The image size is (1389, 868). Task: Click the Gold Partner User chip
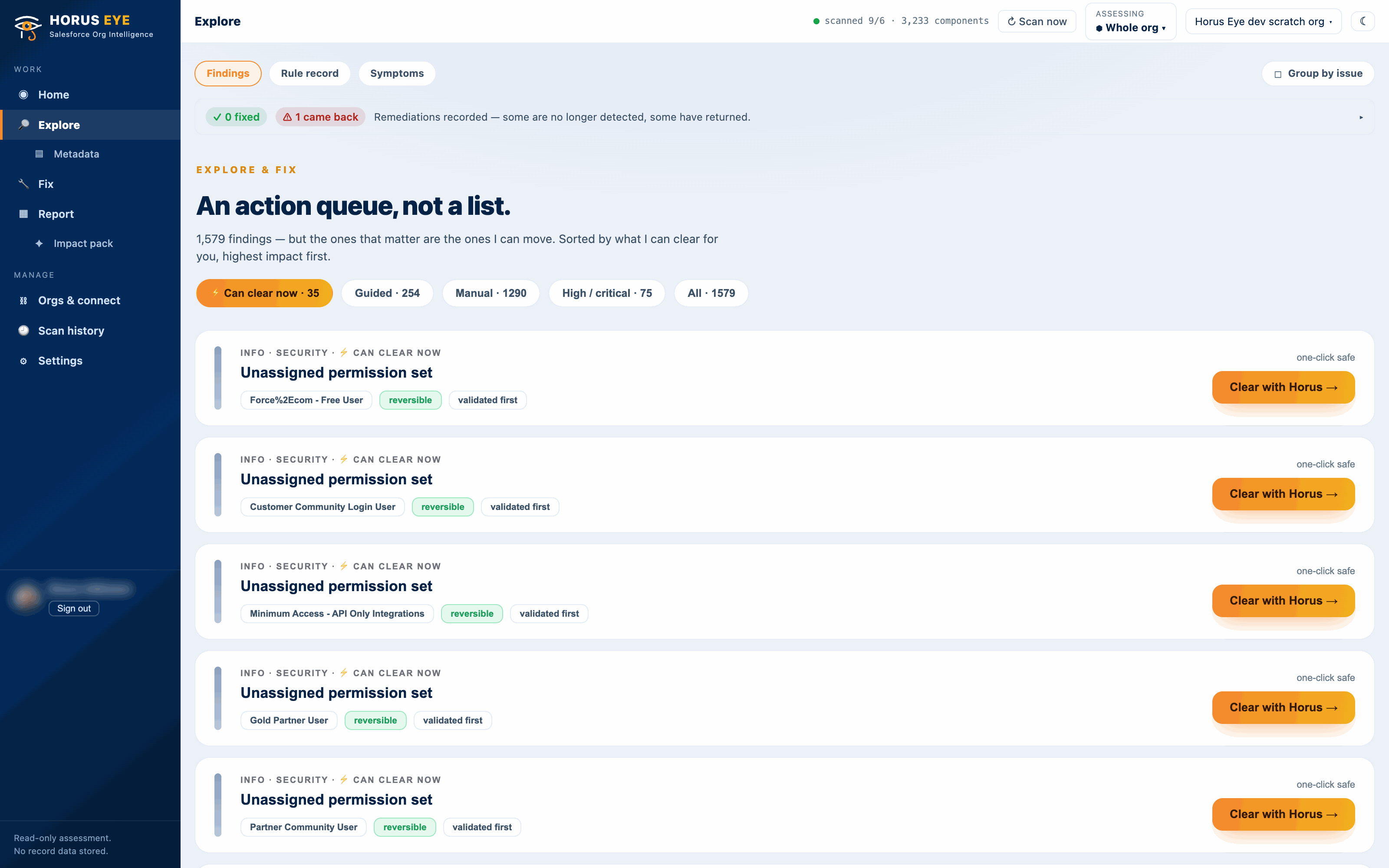pos(289,720)
